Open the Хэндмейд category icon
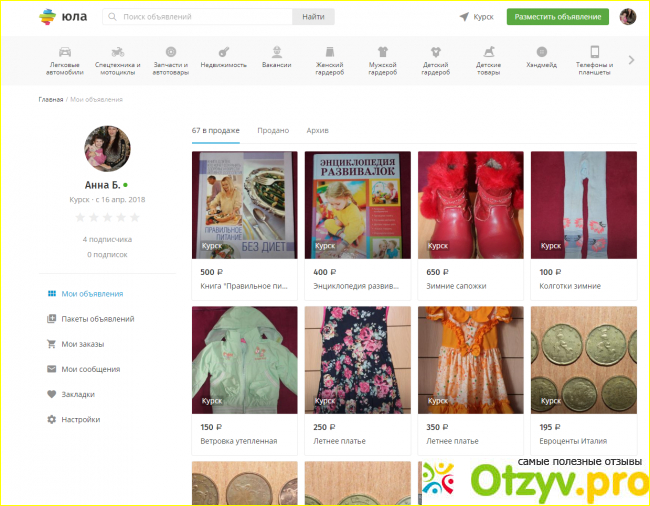This screenshot has width=650, height=506. (x=541, y=52)
